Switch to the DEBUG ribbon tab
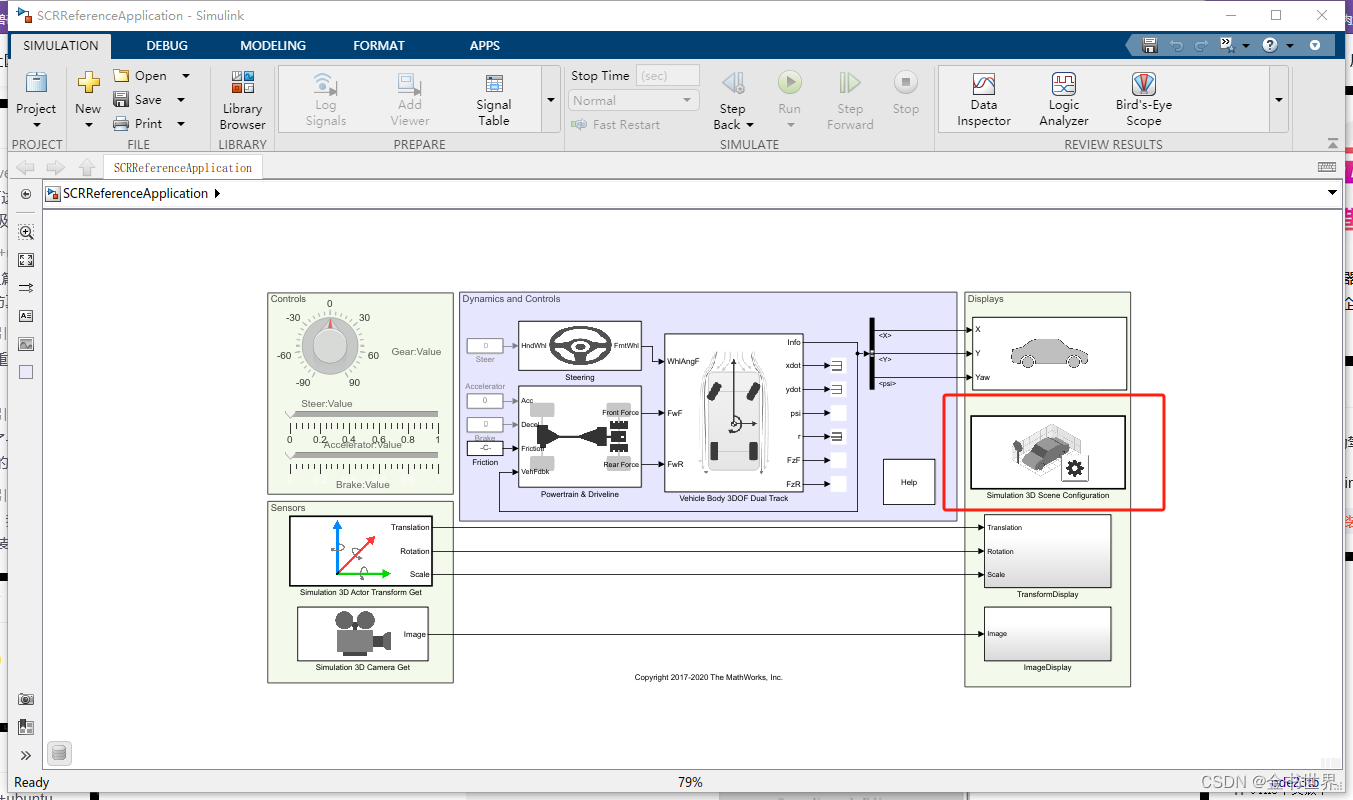This screenshot has height=800, width=1353. coord(166,45)
